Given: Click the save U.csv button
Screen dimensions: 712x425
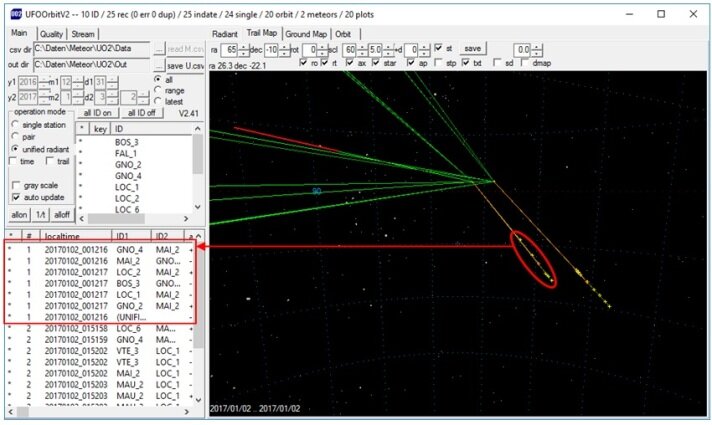Looking at the screenshot, I should (x=183, y=64).
